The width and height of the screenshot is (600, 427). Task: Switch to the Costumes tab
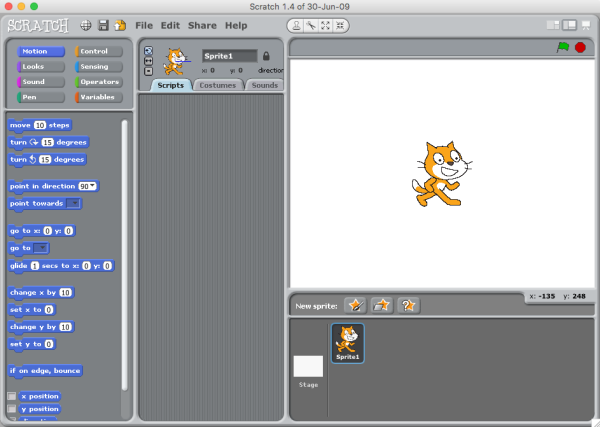click(x=217, y=86)
